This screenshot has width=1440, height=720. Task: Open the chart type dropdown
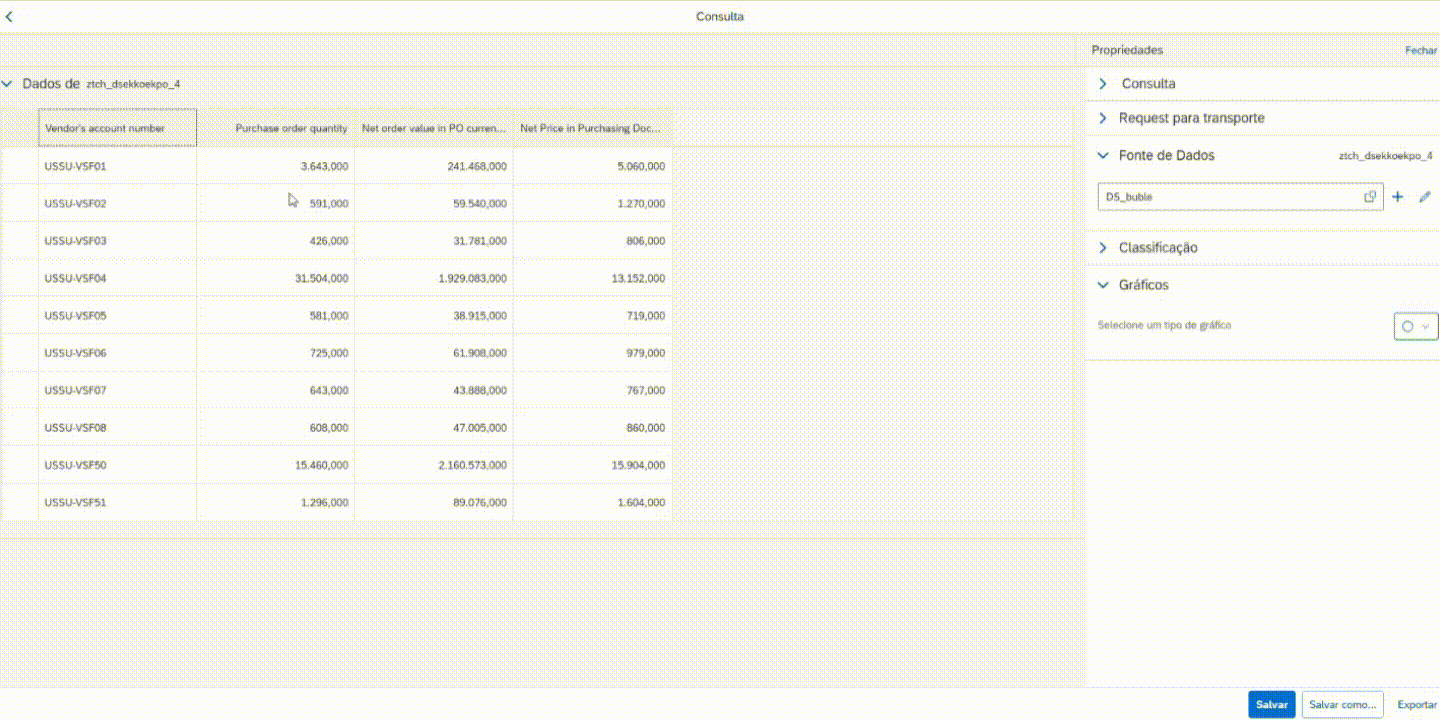(1415, 326)
